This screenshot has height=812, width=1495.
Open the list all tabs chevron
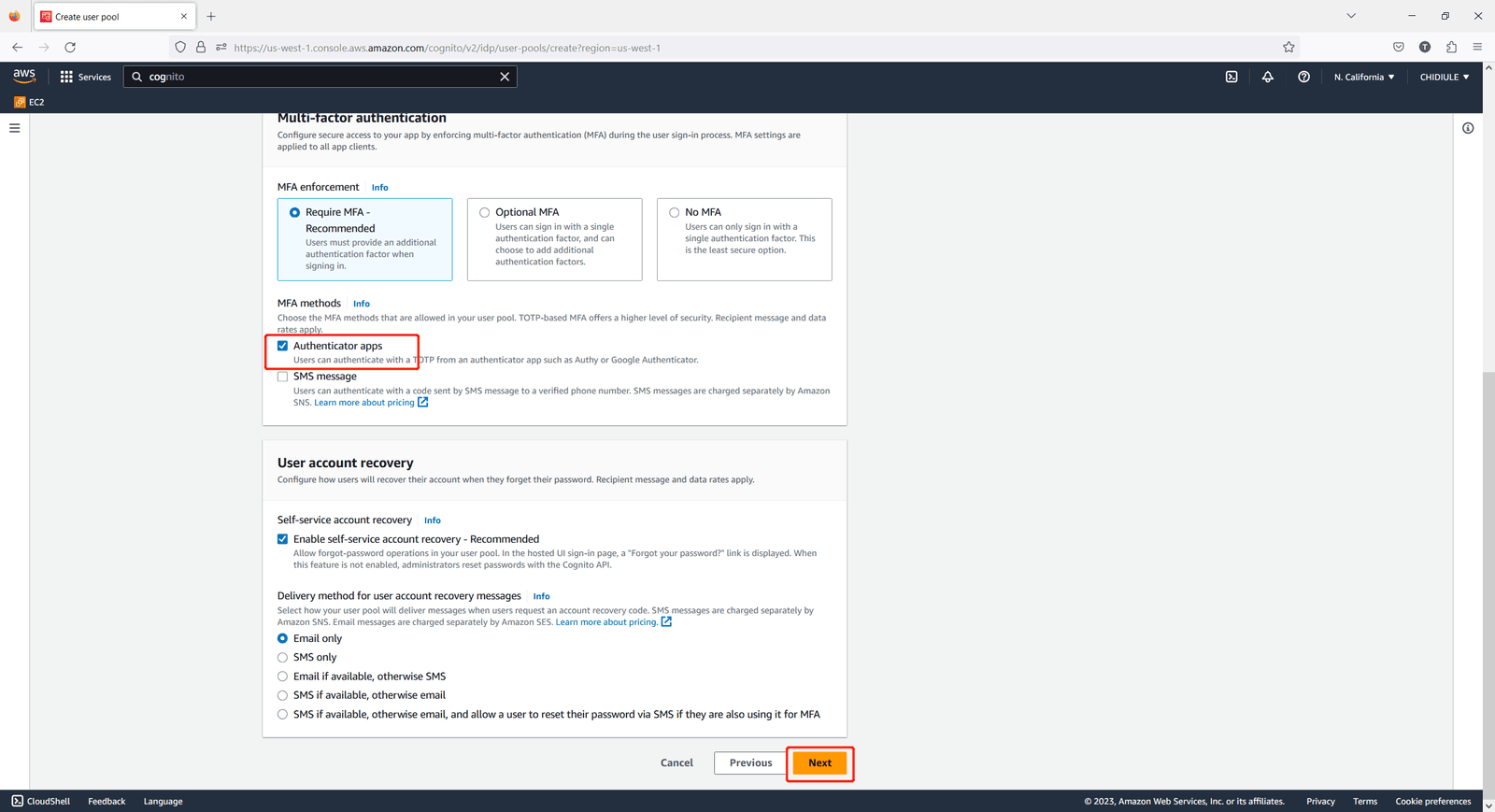(x=1351, y=16)
